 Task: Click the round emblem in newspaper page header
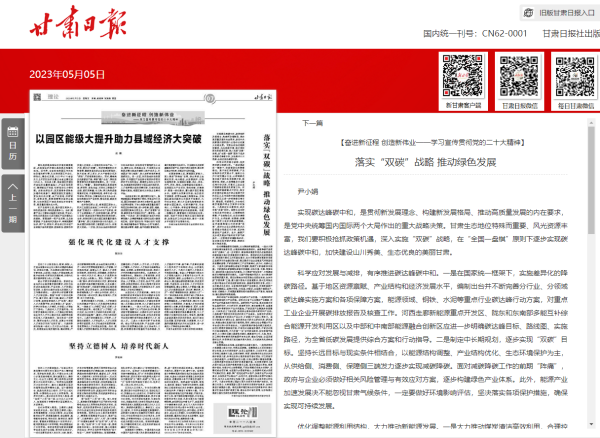click(209, 98)
